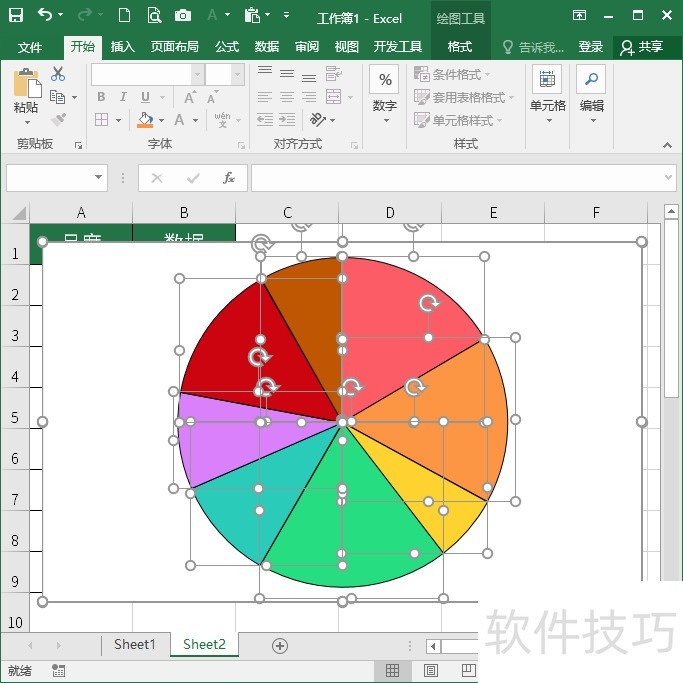Click the Format Painter brush icon
Screen dimensions: 683x683
pyautogui.click(x=58, y=119)
